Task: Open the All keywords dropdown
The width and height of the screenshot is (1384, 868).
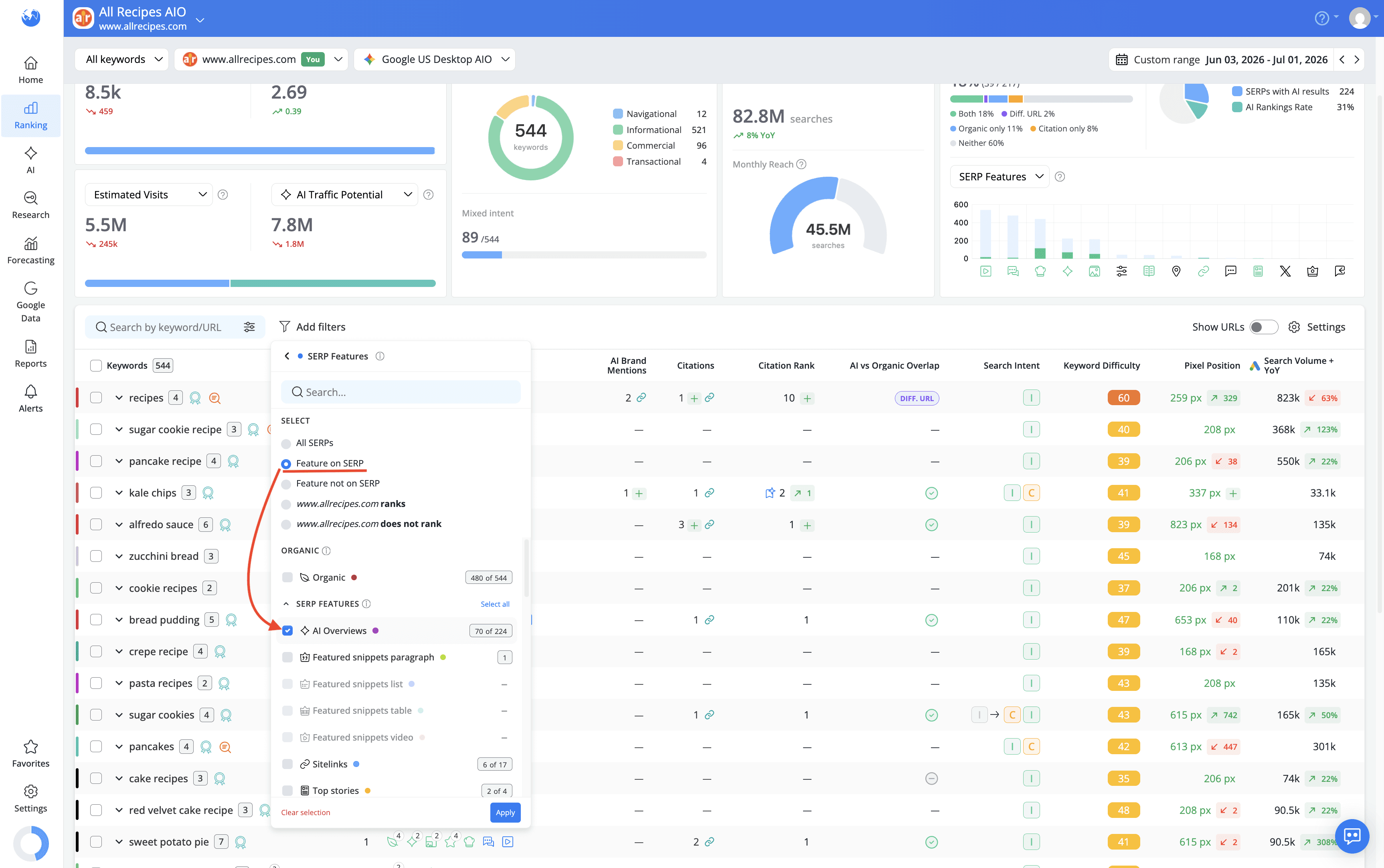Action: (122, 60)
